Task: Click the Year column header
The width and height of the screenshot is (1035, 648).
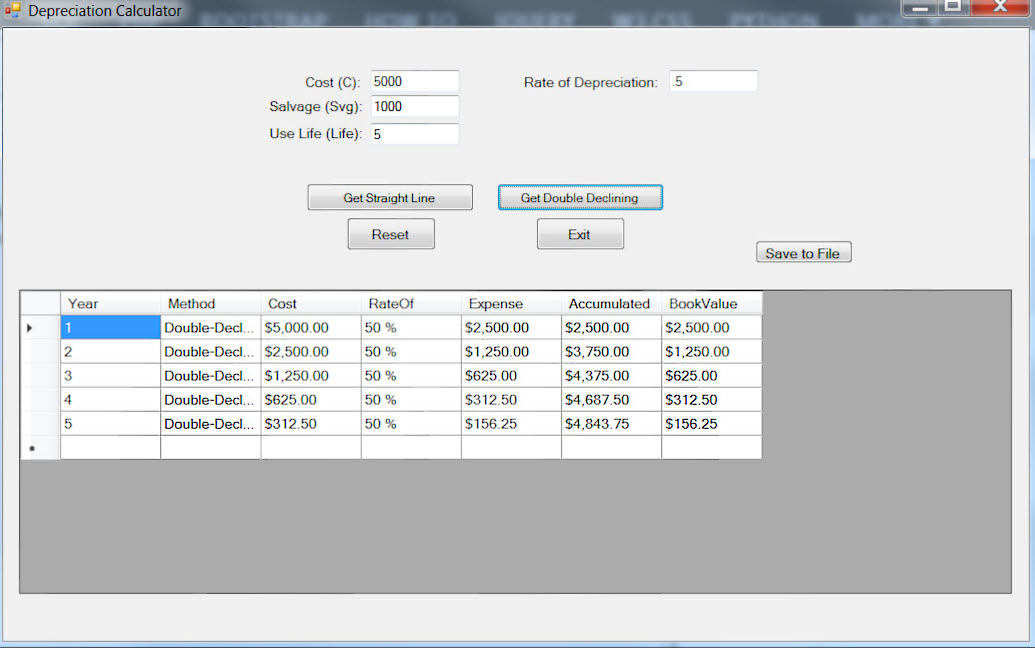Action: point(110,303)
